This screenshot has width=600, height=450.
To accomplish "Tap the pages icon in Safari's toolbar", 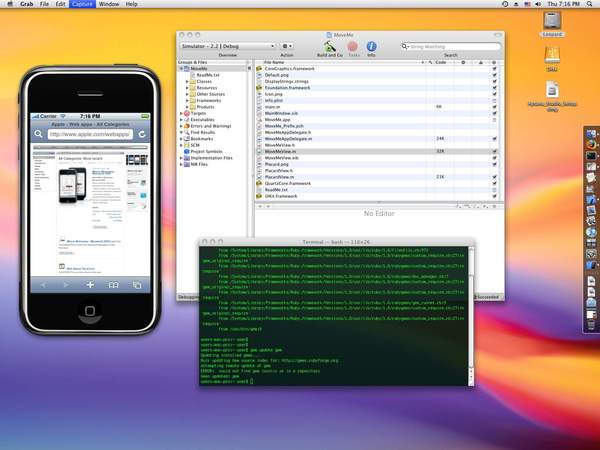I will tap(138, 285).
